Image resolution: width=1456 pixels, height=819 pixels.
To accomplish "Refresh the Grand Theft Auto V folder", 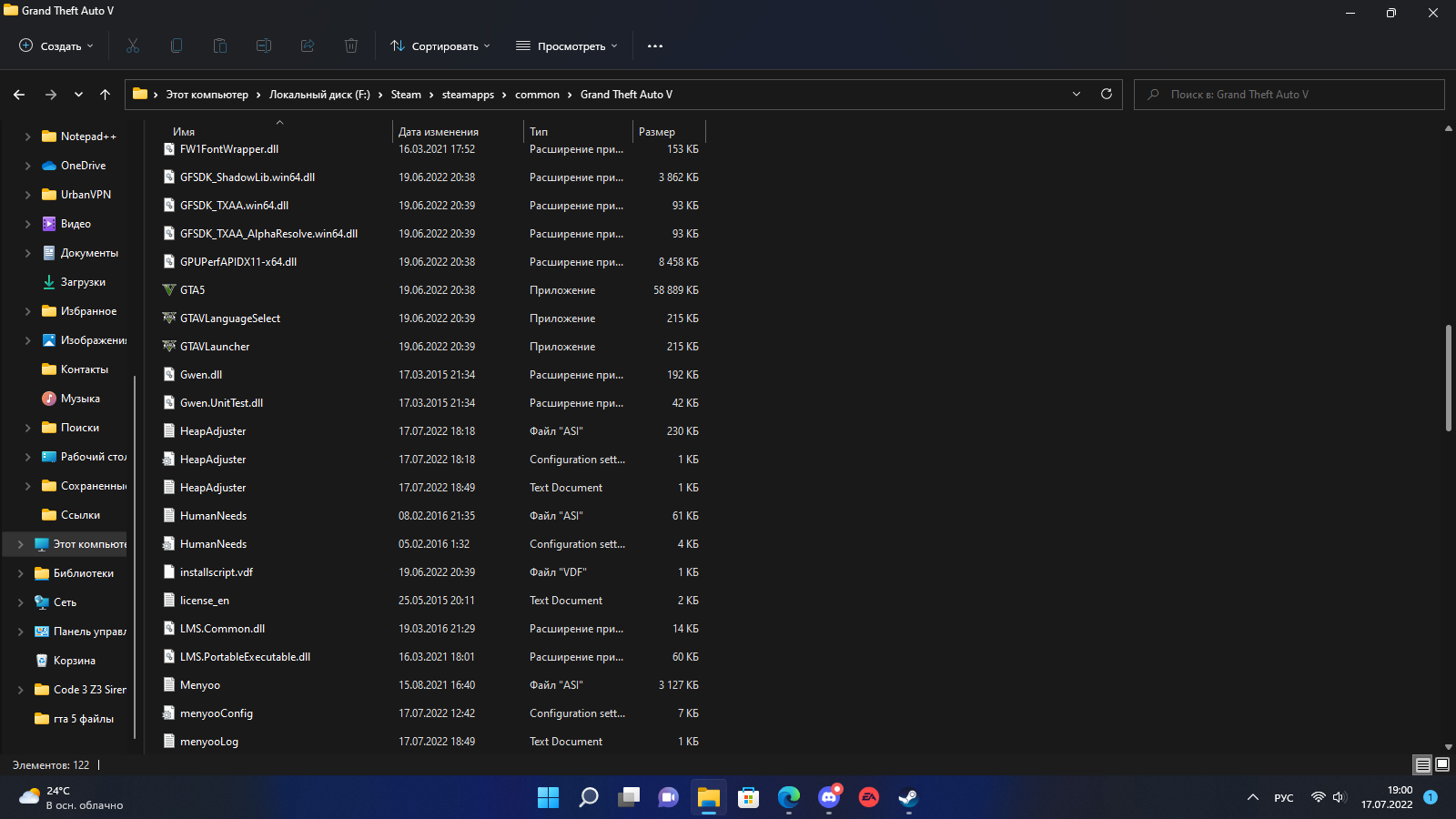I will point(1107,94).
